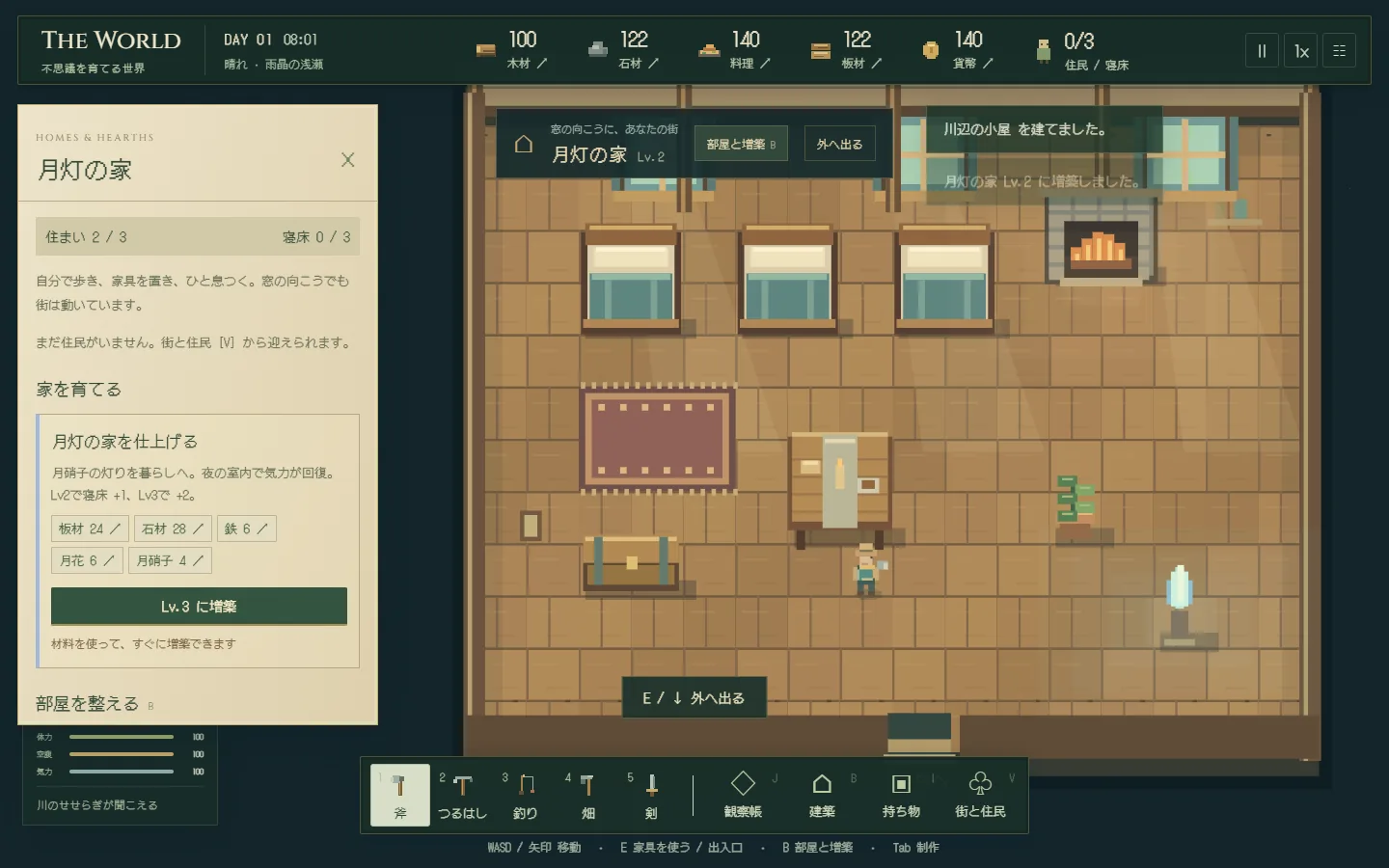Click the spirit (気力) bar

[x=122, y=772]
